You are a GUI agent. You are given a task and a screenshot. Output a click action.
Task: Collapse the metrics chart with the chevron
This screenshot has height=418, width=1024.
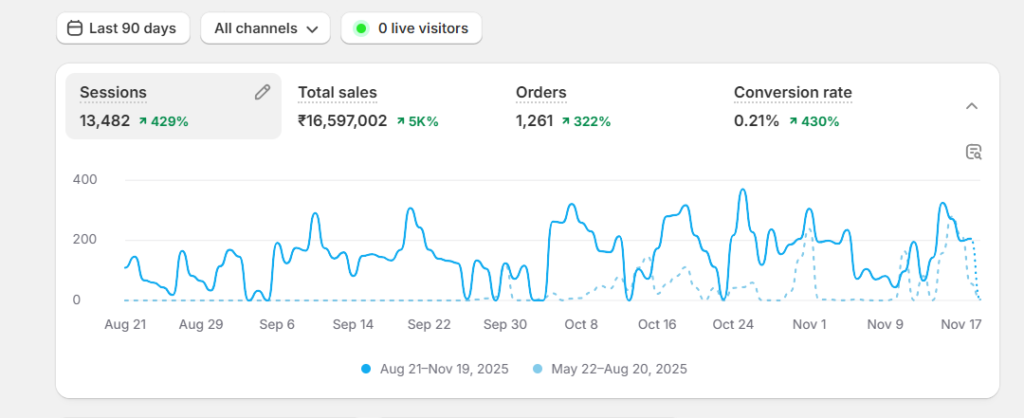tap(971, 106)
